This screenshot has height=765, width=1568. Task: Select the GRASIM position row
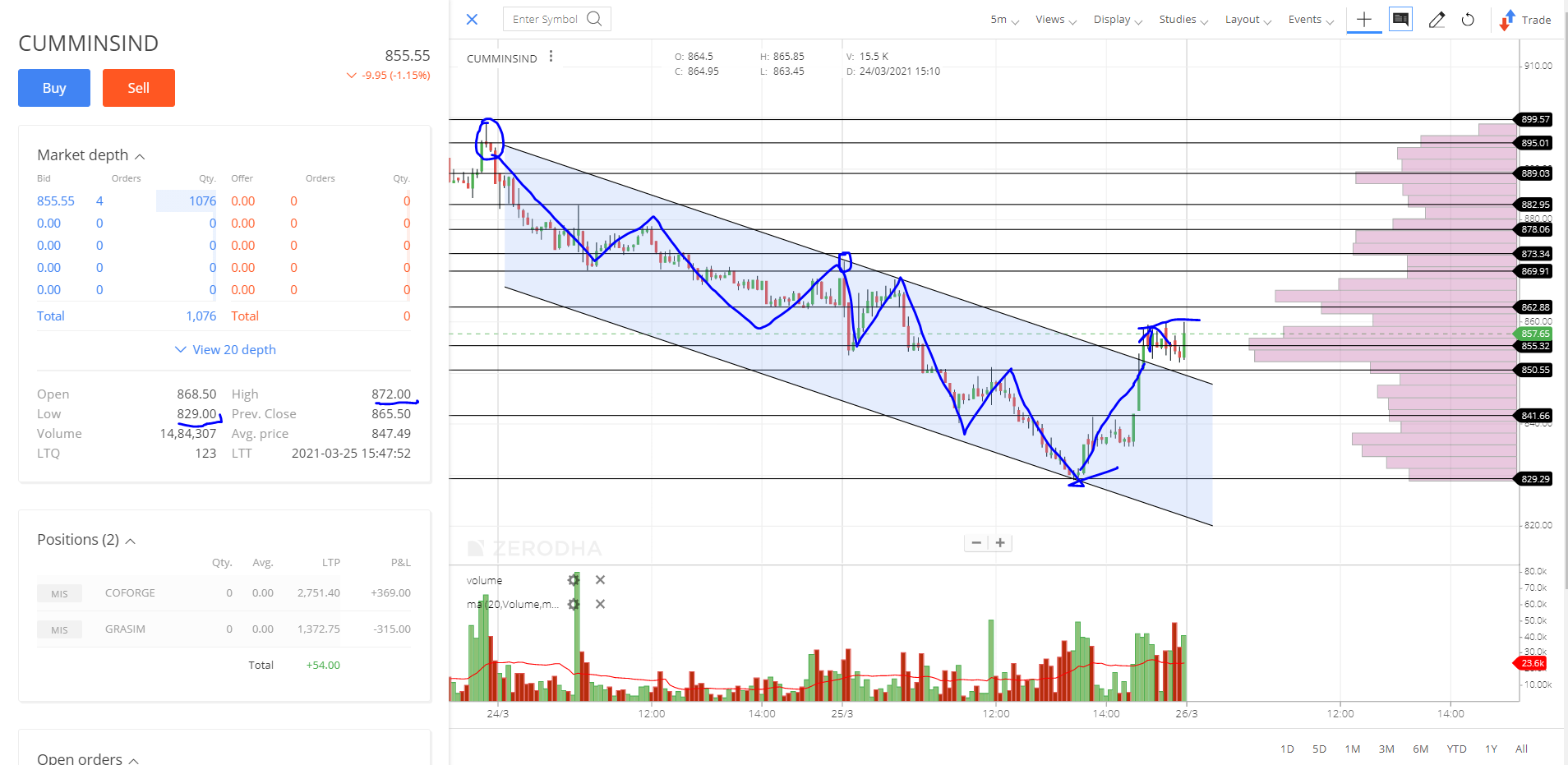click(224, 629)
